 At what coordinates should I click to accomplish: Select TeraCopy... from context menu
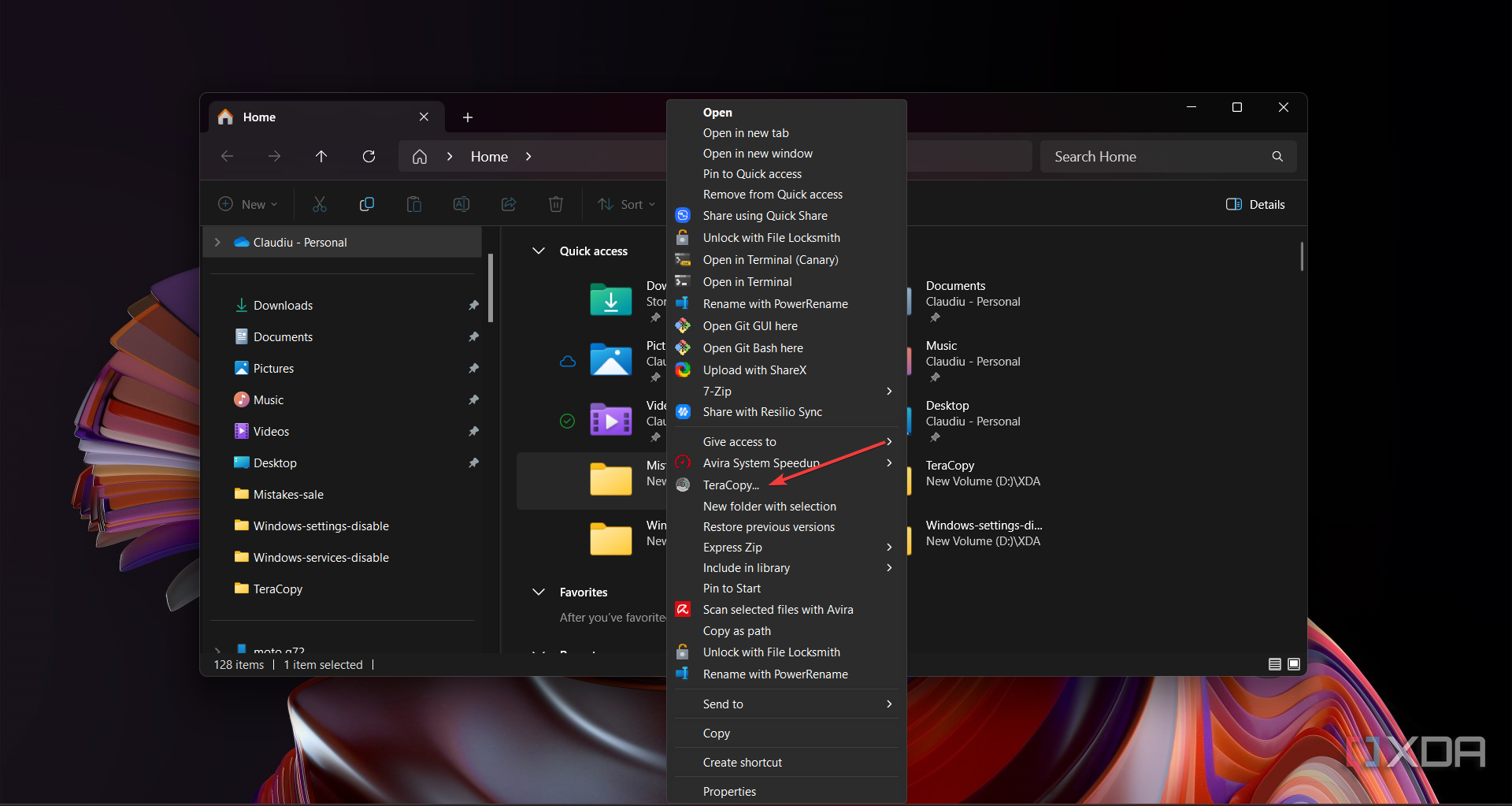pos(731,485)
